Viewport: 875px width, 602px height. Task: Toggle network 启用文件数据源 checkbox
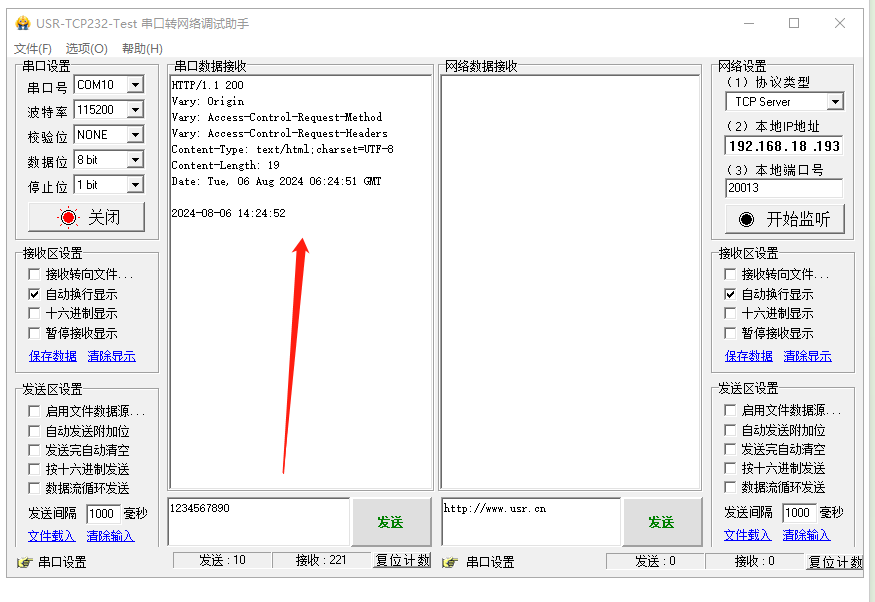pos(730,410)
